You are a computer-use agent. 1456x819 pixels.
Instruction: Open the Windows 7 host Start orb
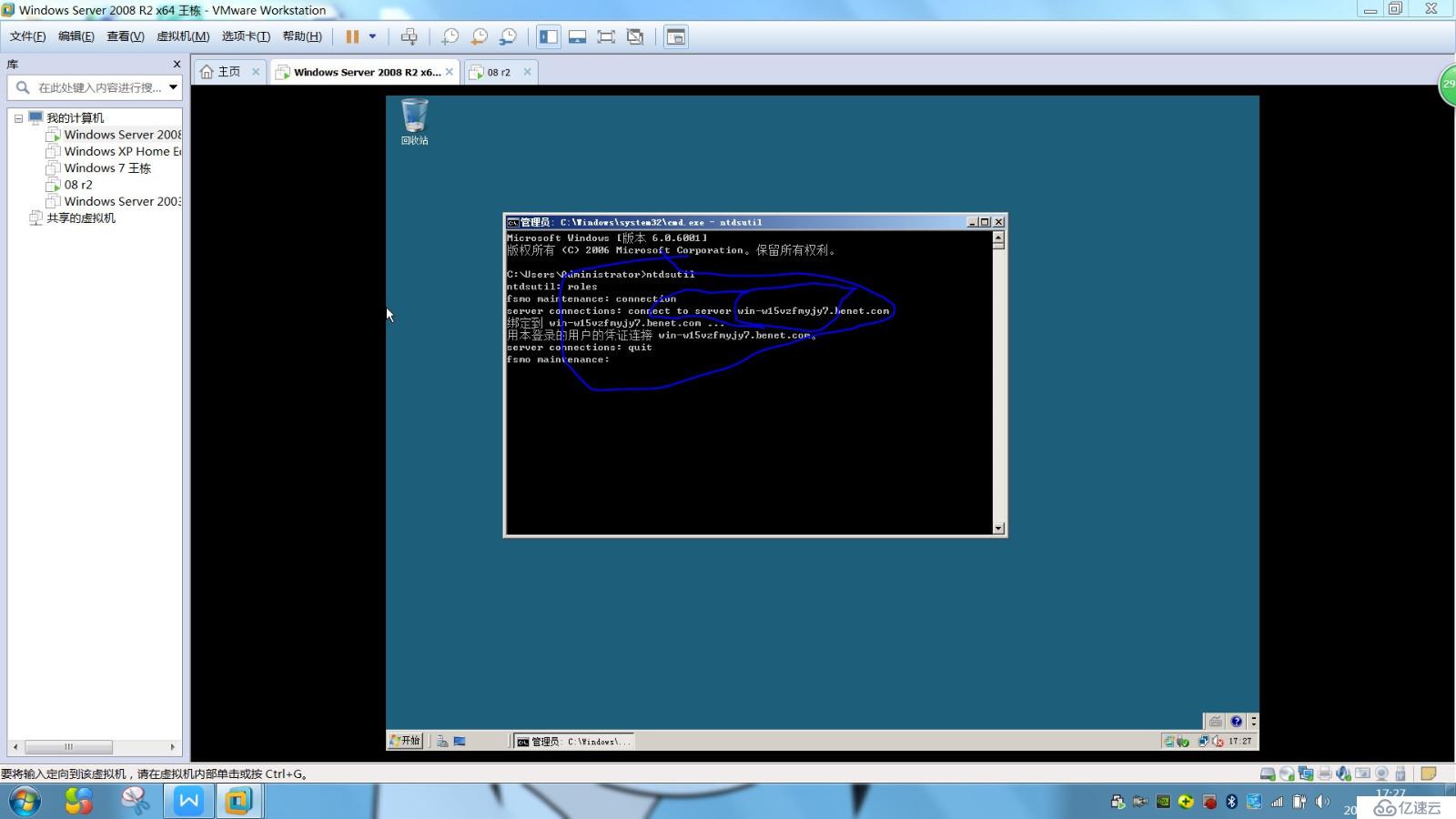[25, 802]
